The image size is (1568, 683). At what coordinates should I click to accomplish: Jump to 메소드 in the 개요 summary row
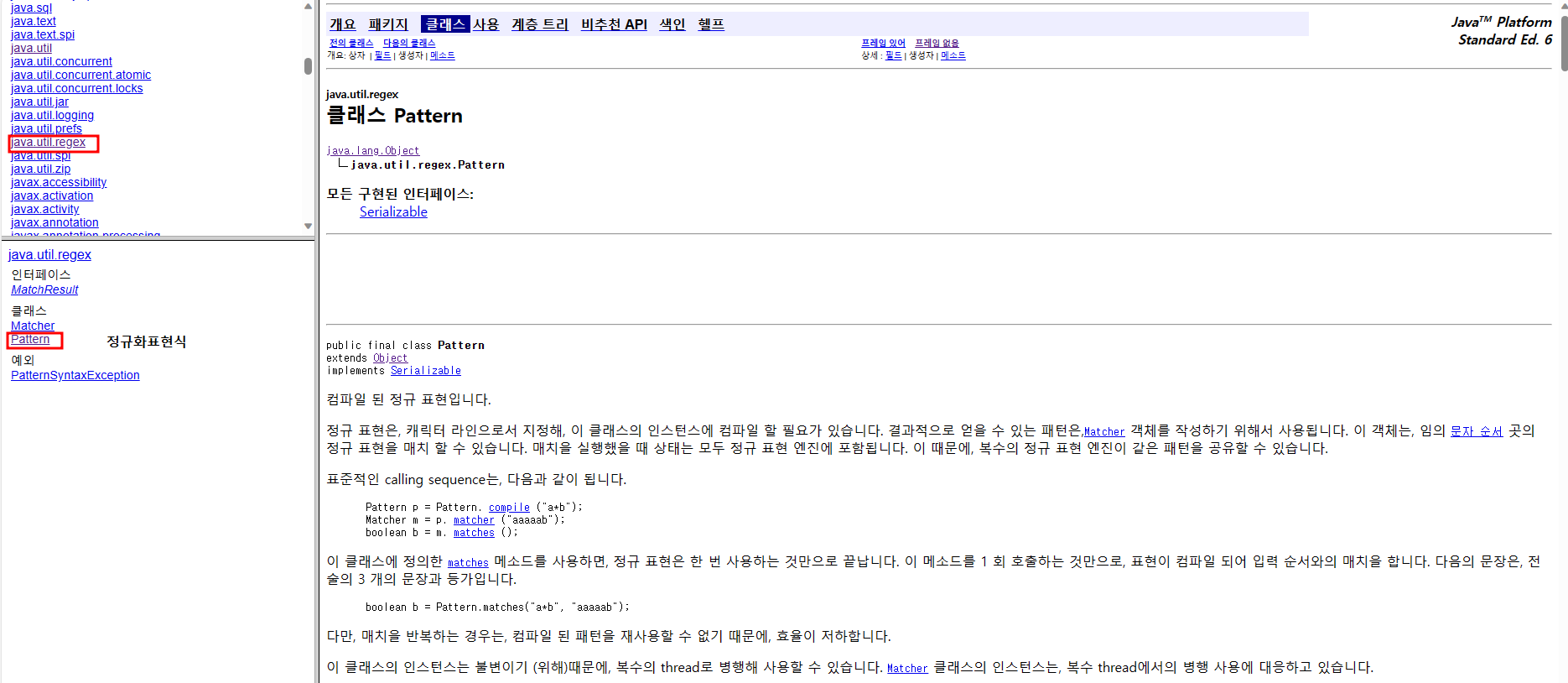(442, 55)
